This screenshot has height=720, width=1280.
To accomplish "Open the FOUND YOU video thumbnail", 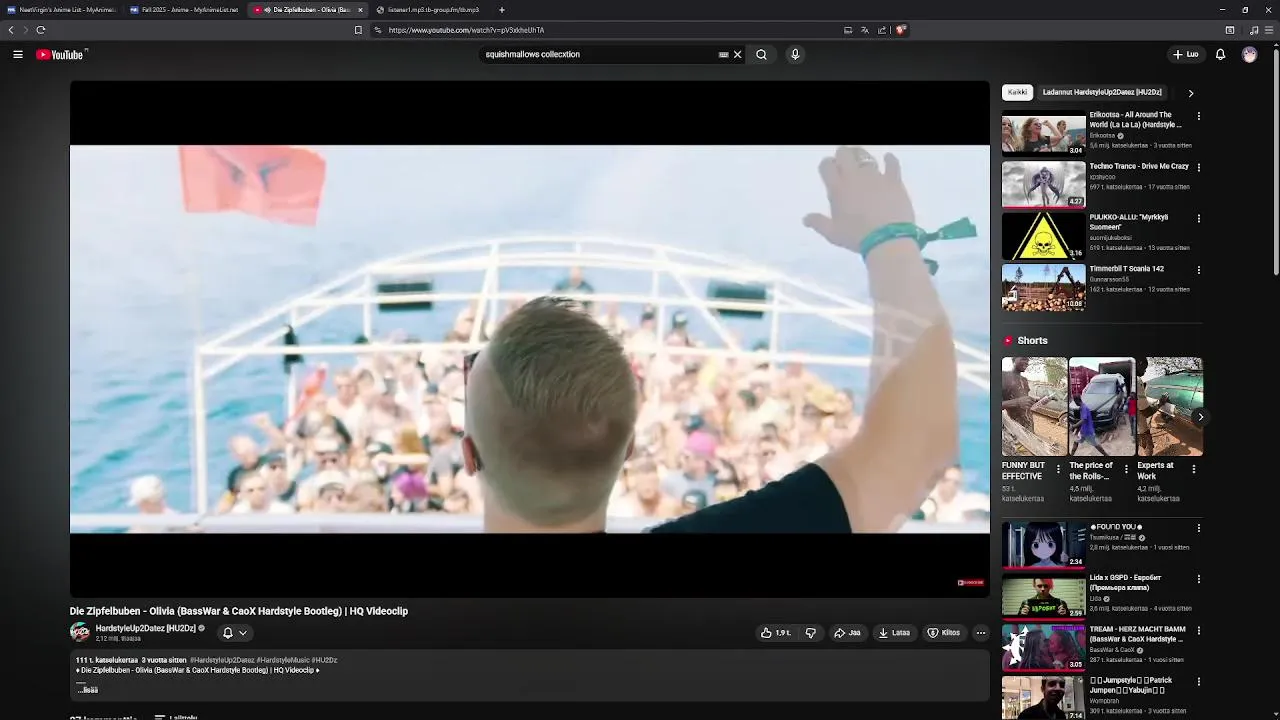I will (x=1043, y=545).
